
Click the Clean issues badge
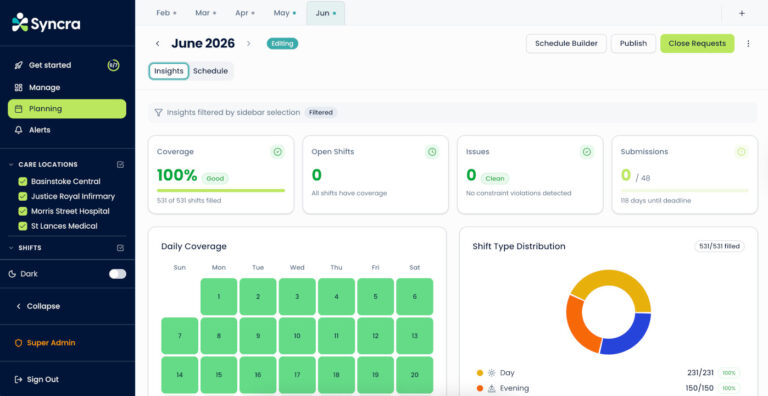495,179
